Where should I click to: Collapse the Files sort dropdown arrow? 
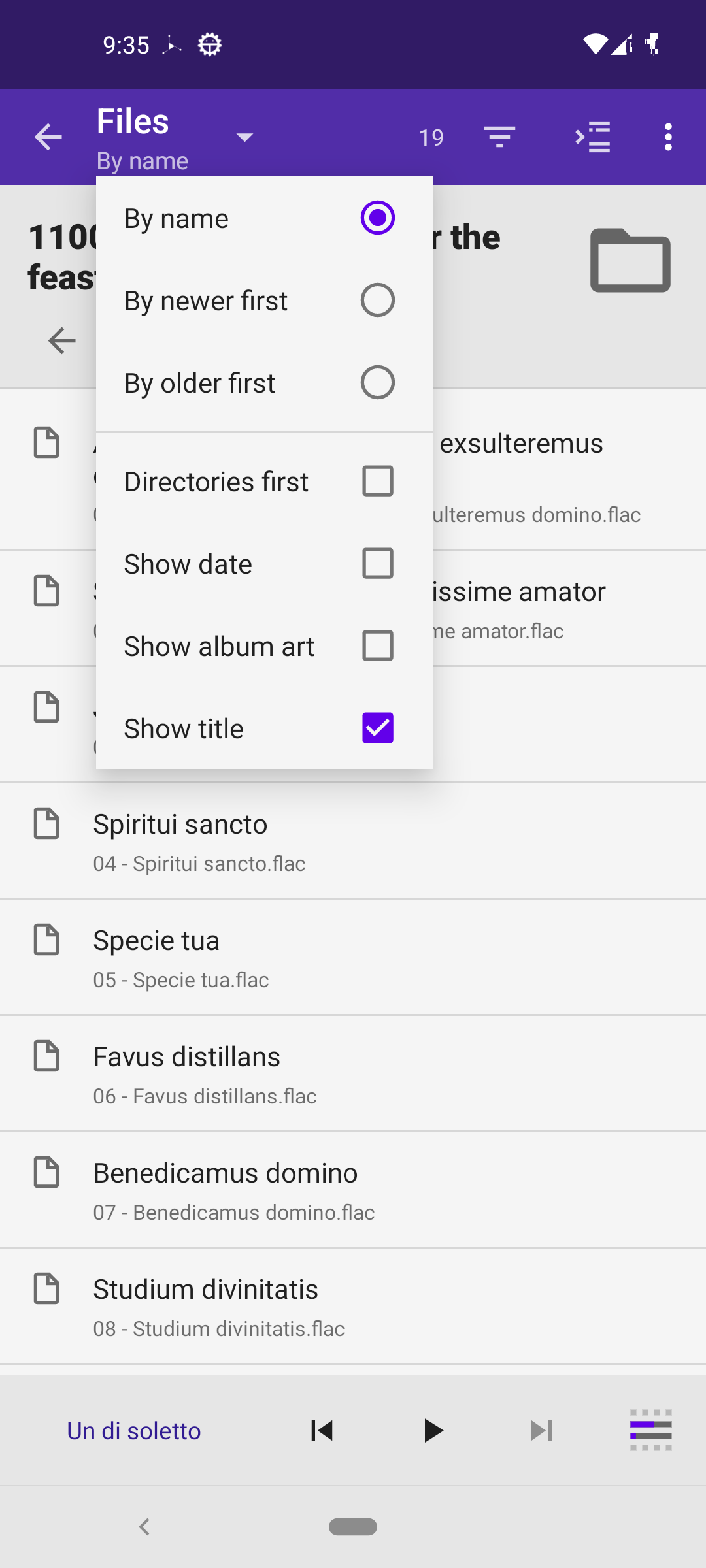tap(244, 137)
